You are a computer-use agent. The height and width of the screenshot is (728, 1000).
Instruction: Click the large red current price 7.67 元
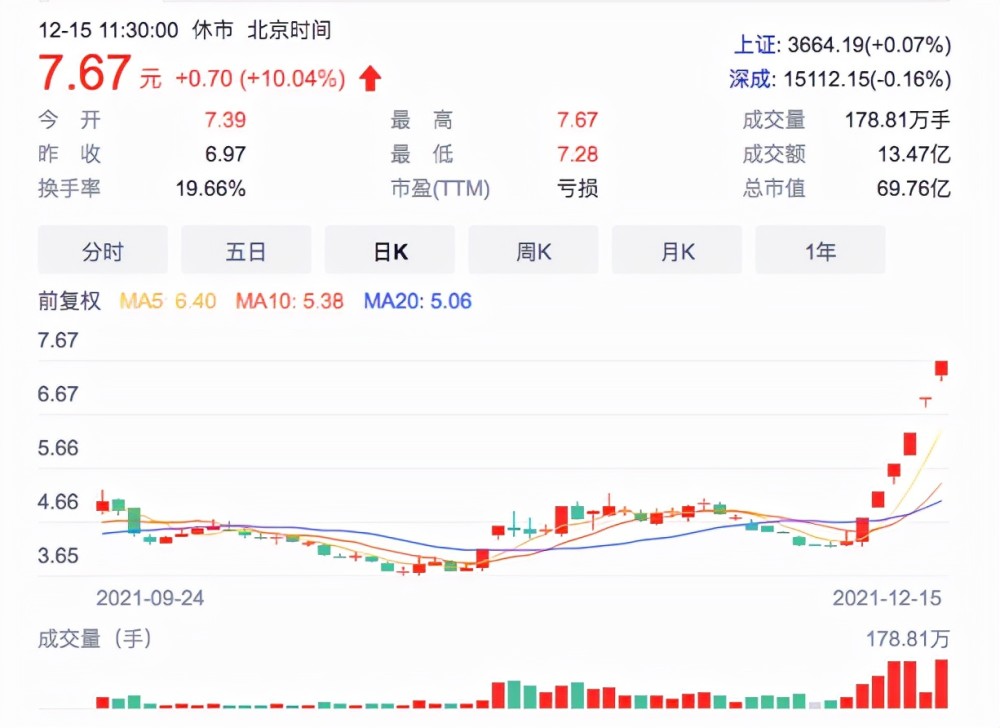pyautogui.click(x=100, y=73)
